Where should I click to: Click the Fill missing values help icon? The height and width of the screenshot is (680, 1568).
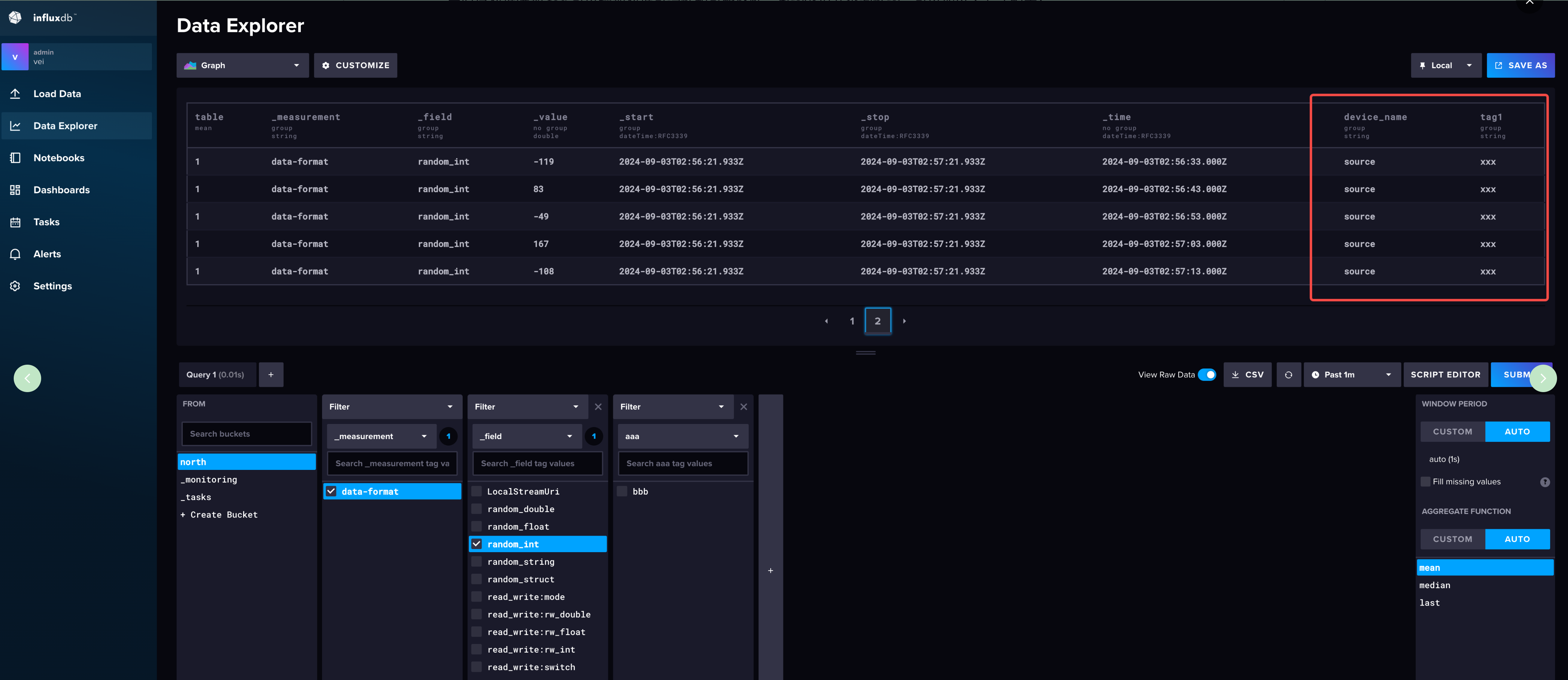[1545, 482]
